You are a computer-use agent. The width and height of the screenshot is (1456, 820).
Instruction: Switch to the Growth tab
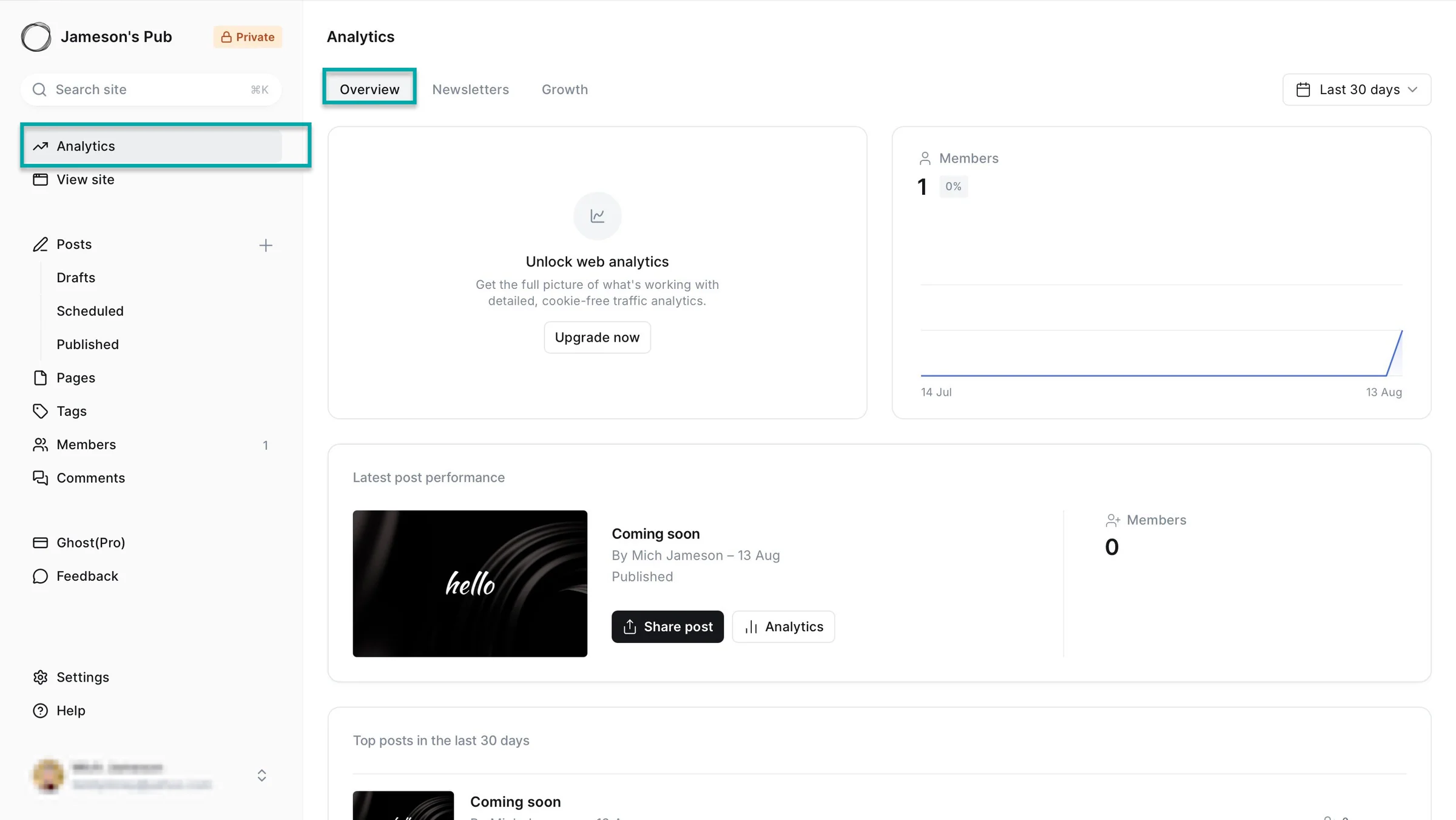pos(565,89)
